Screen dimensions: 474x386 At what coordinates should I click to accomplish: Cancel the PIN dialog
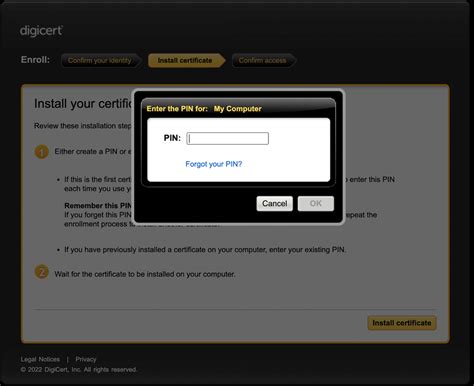click(275, 203)
